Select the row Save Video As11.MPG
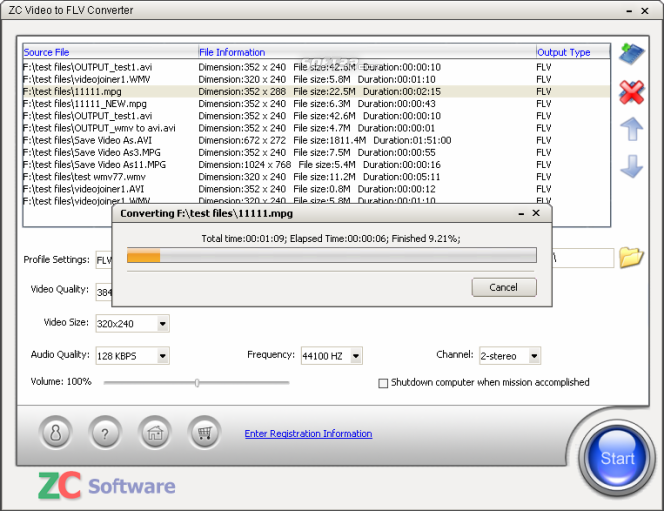The width and height of the screenshot is (664, 511). pos(316,165)
